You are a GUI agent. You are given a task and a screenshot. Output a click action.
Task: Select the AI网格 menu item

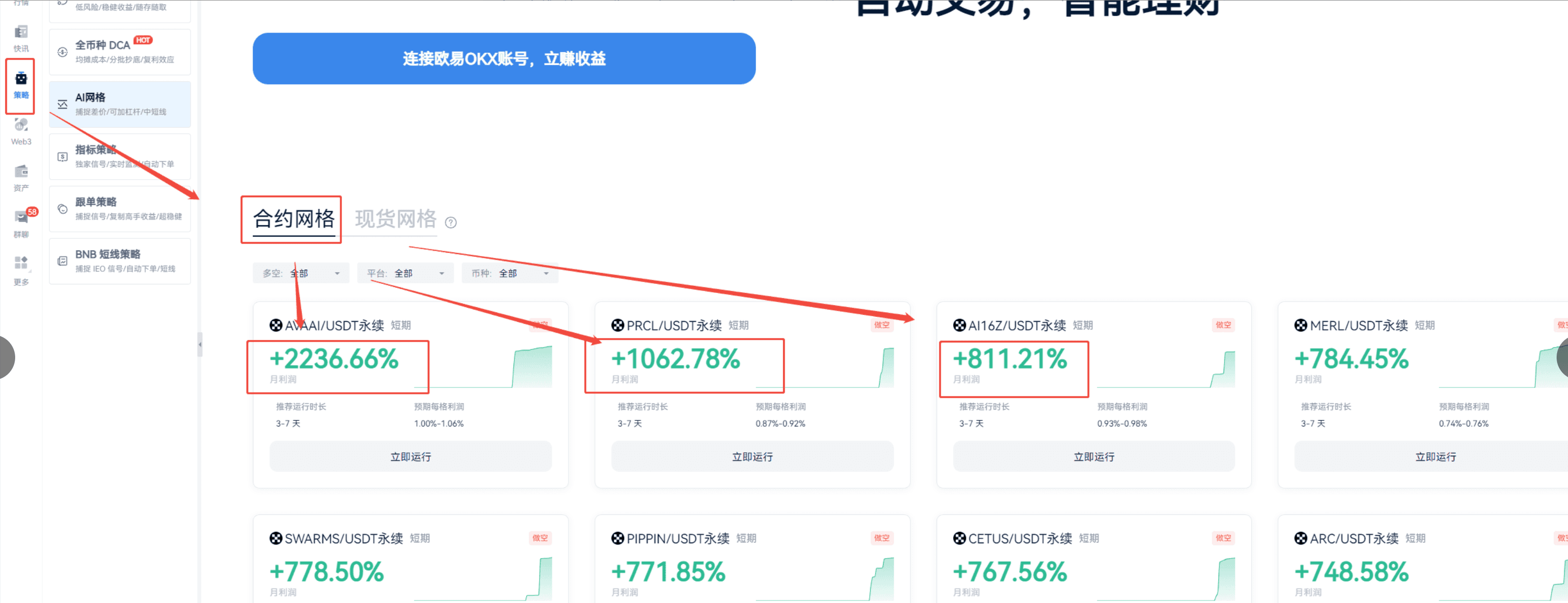(x=120, y=104)
